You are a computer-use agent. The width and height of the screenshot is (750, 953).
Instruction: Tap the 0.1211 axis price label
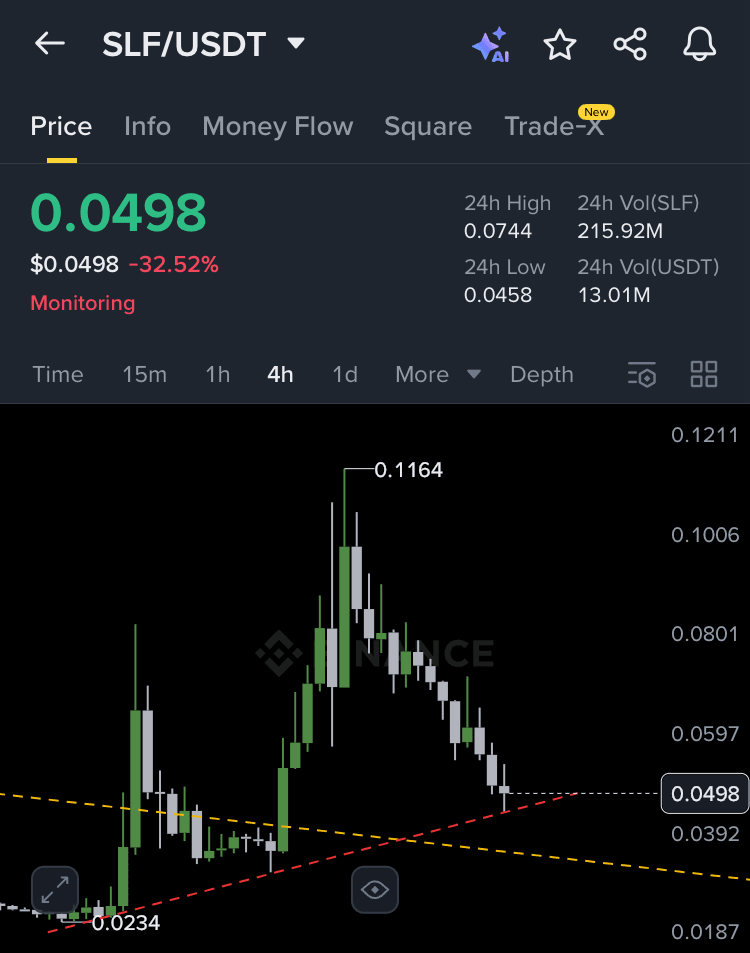coord(705,435)
